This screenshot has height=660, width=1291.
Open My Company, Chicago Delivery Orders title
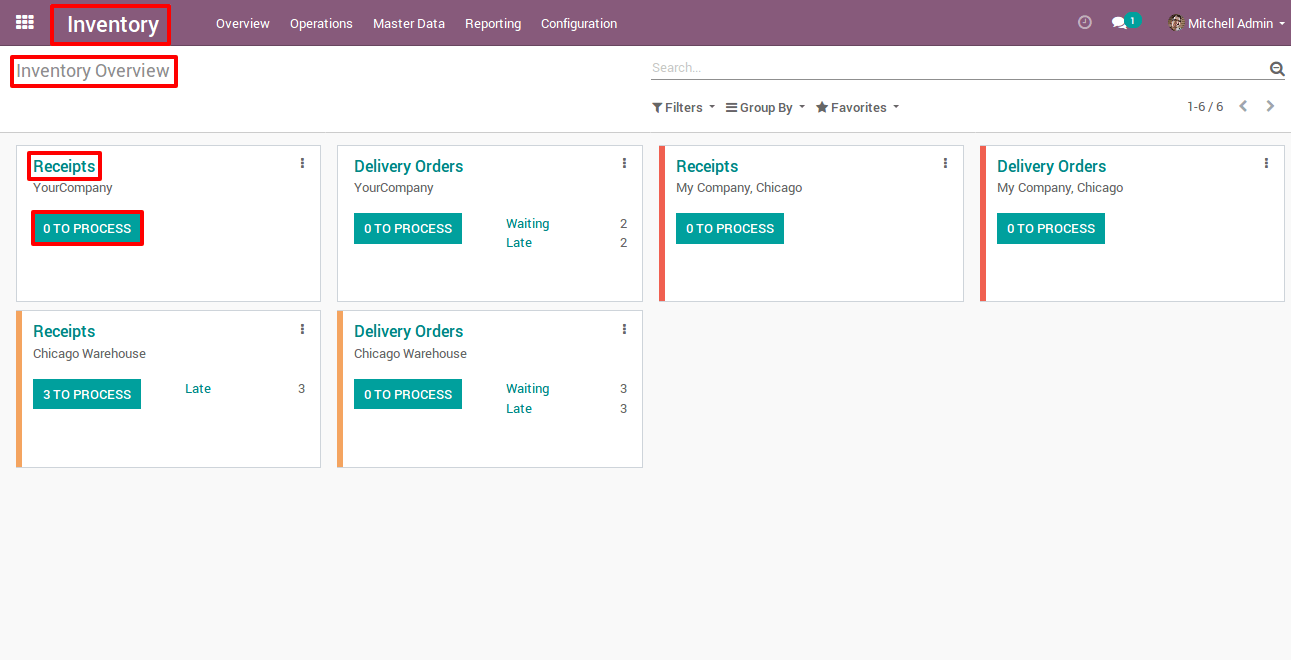coord(1051,166)
